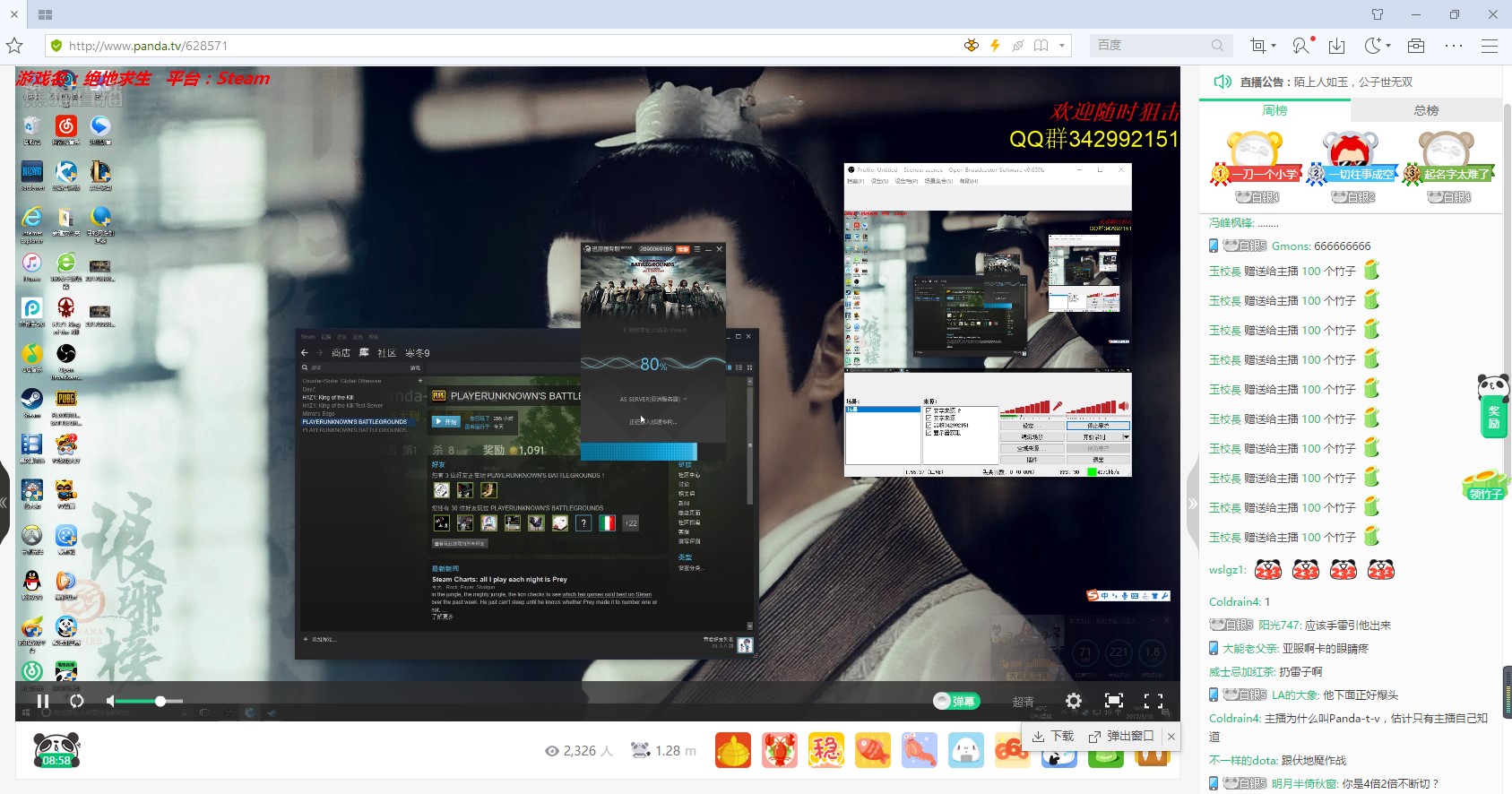The width and height of the screenshot is (1512, 794).
Task: Send the rice ball gift
Action: click(966, 750)
